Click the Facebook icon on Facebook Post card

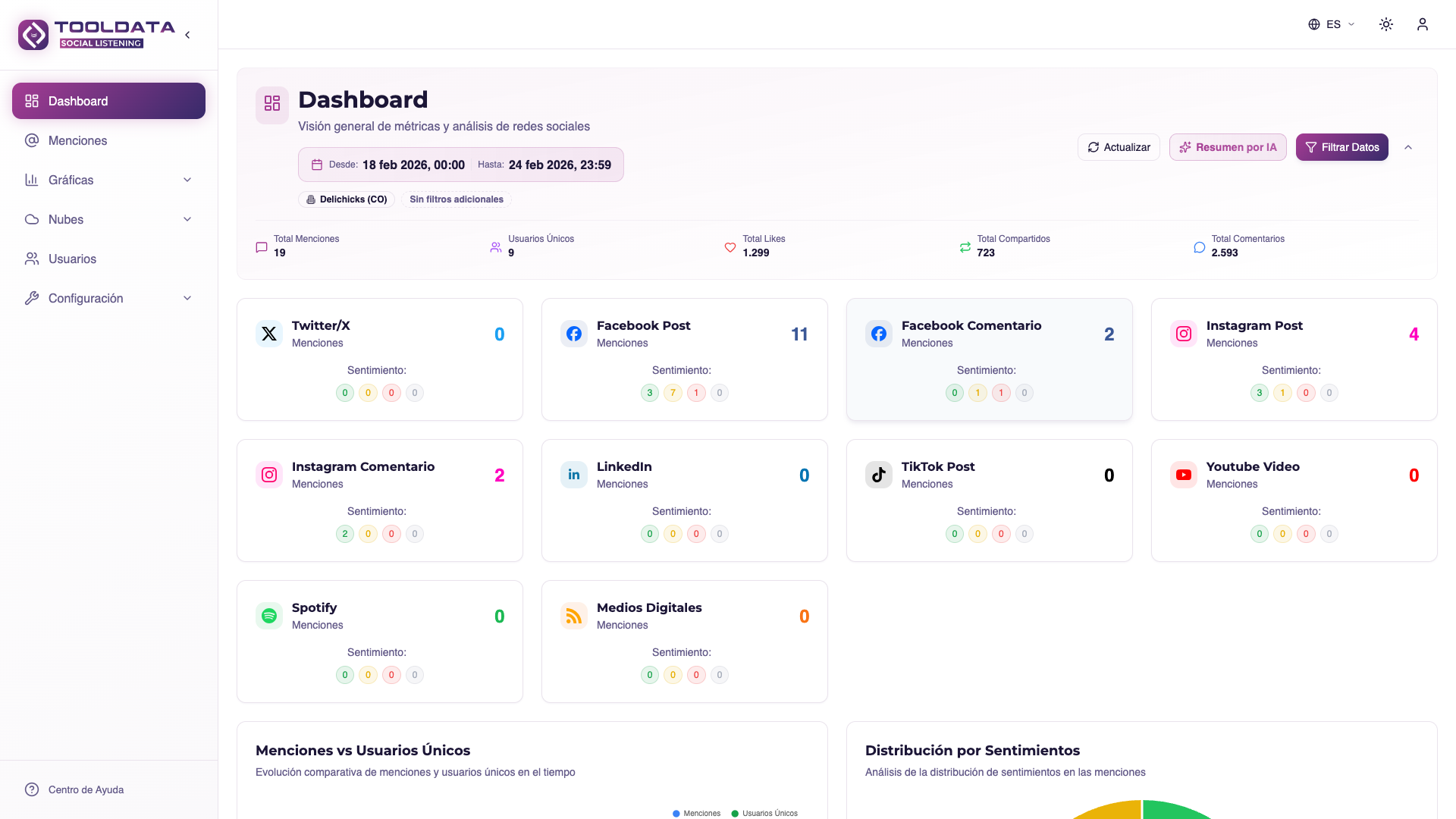573,334
